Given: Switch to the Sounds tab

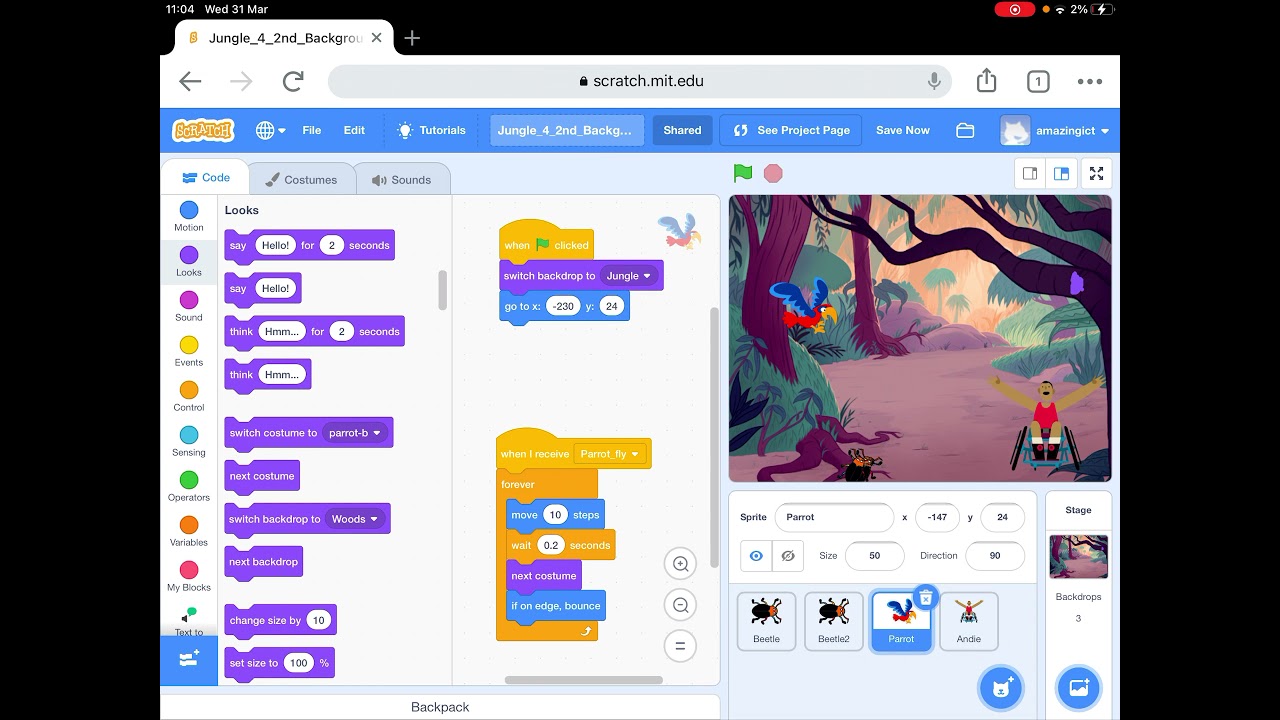Looking at the screenshot, I should tap(401, 180).
